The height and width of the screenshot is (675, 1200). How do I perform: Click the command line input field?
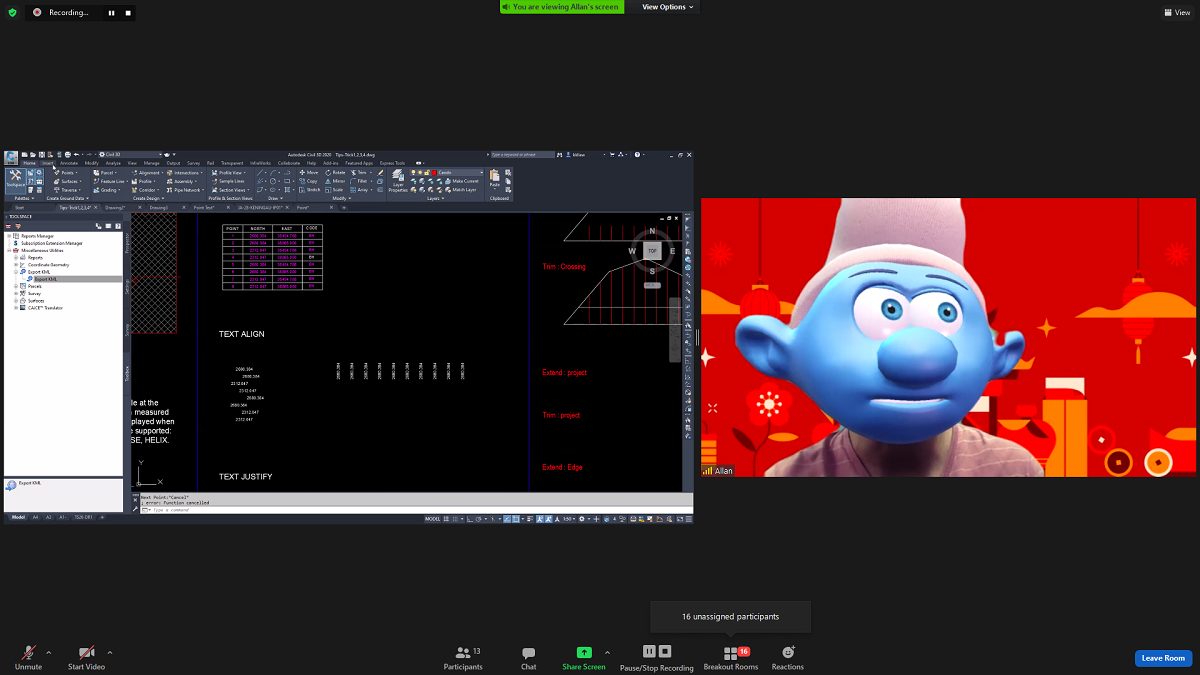pyautogui.click(x=415, y=510)
